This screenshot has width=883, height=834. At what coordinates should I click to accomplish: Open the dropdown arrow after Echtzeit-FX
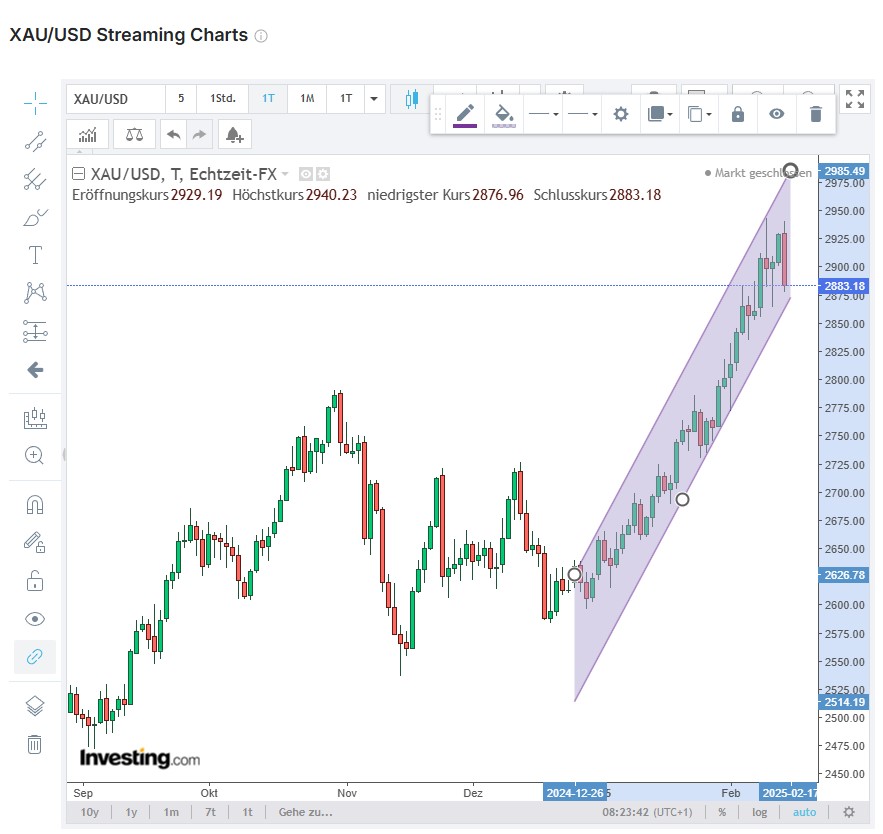285,174
